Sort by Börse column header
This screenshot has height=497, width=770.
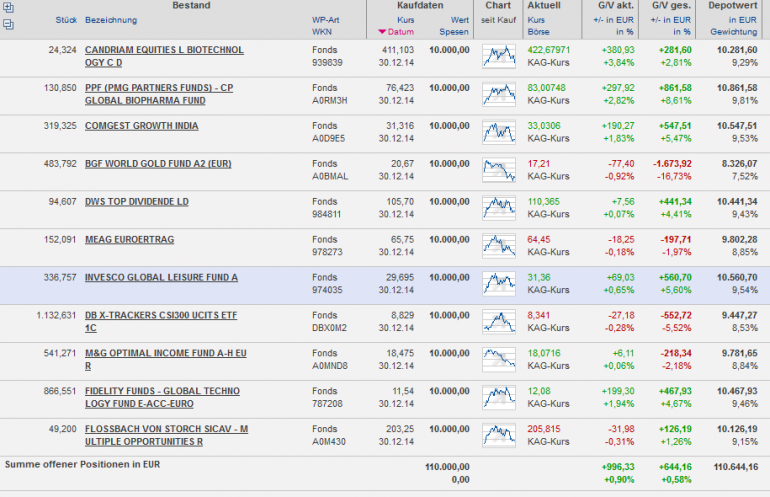[x=538, y=32]
